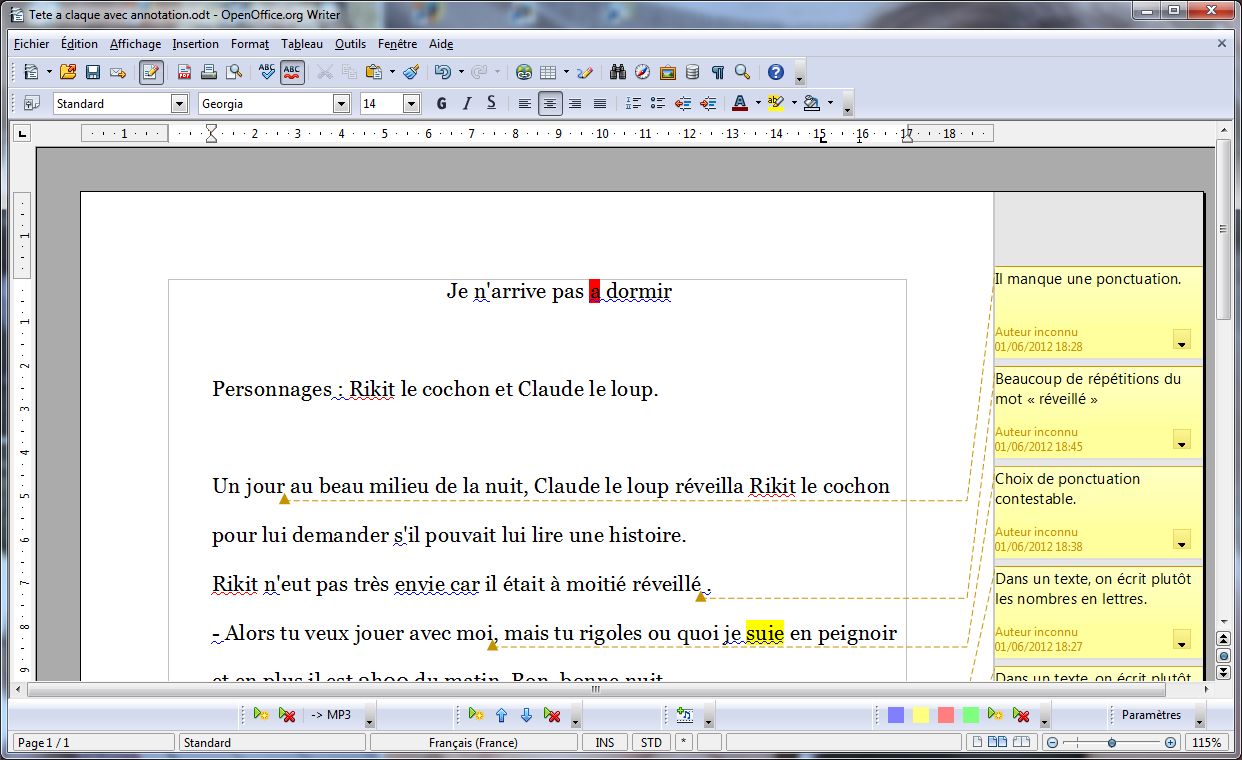Open the Find & Replace binoculars tool
Screen dimensions: 1242x760
(x=618, y=72)
